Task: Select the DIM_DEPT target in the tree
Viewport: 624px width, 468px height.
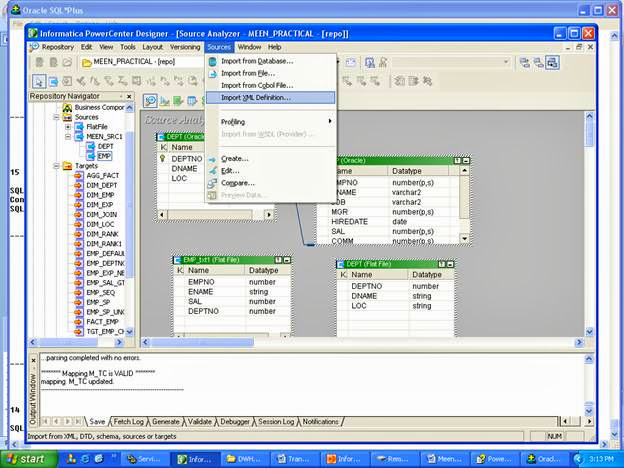Action: coord(101,185)
